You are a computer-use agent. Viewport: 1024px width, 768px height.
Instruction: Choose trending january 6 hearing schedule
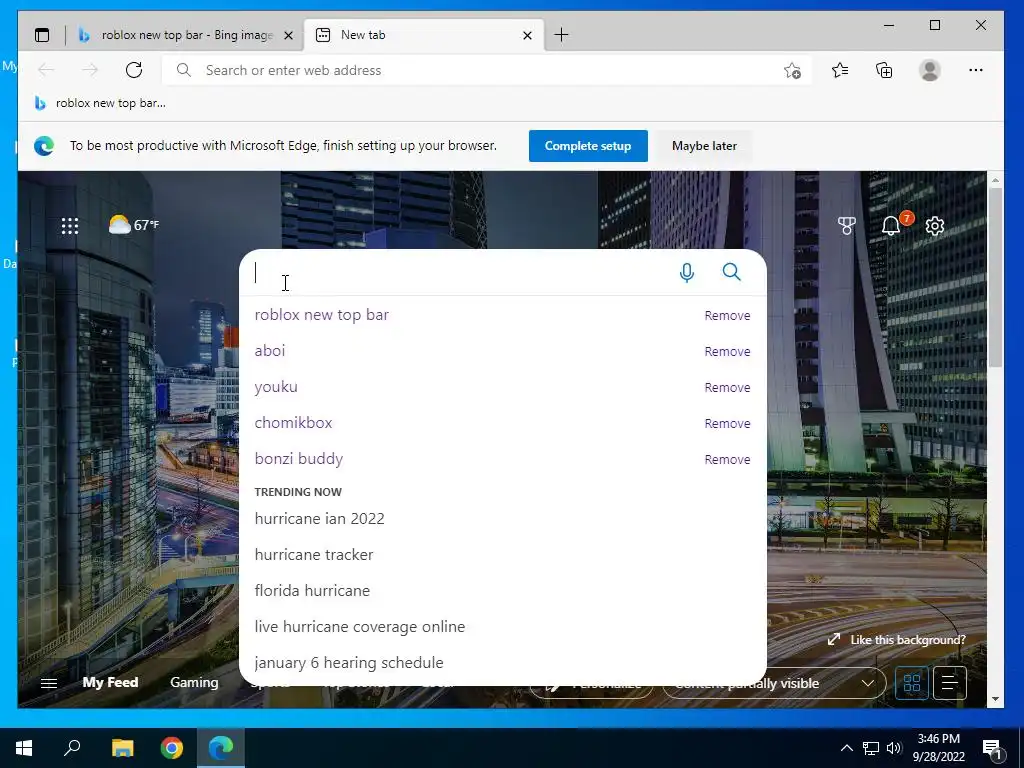[349, 662]
